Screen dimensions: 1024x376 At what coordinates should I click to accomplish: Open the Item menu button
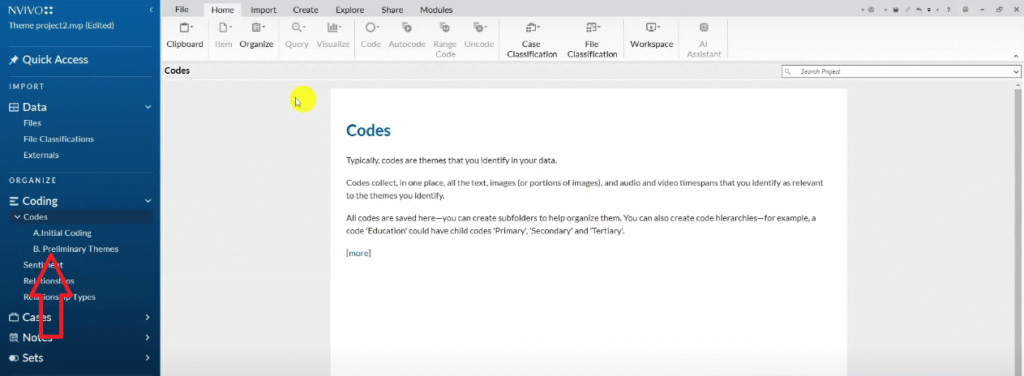pyautogui.click(x=223, y=35)
